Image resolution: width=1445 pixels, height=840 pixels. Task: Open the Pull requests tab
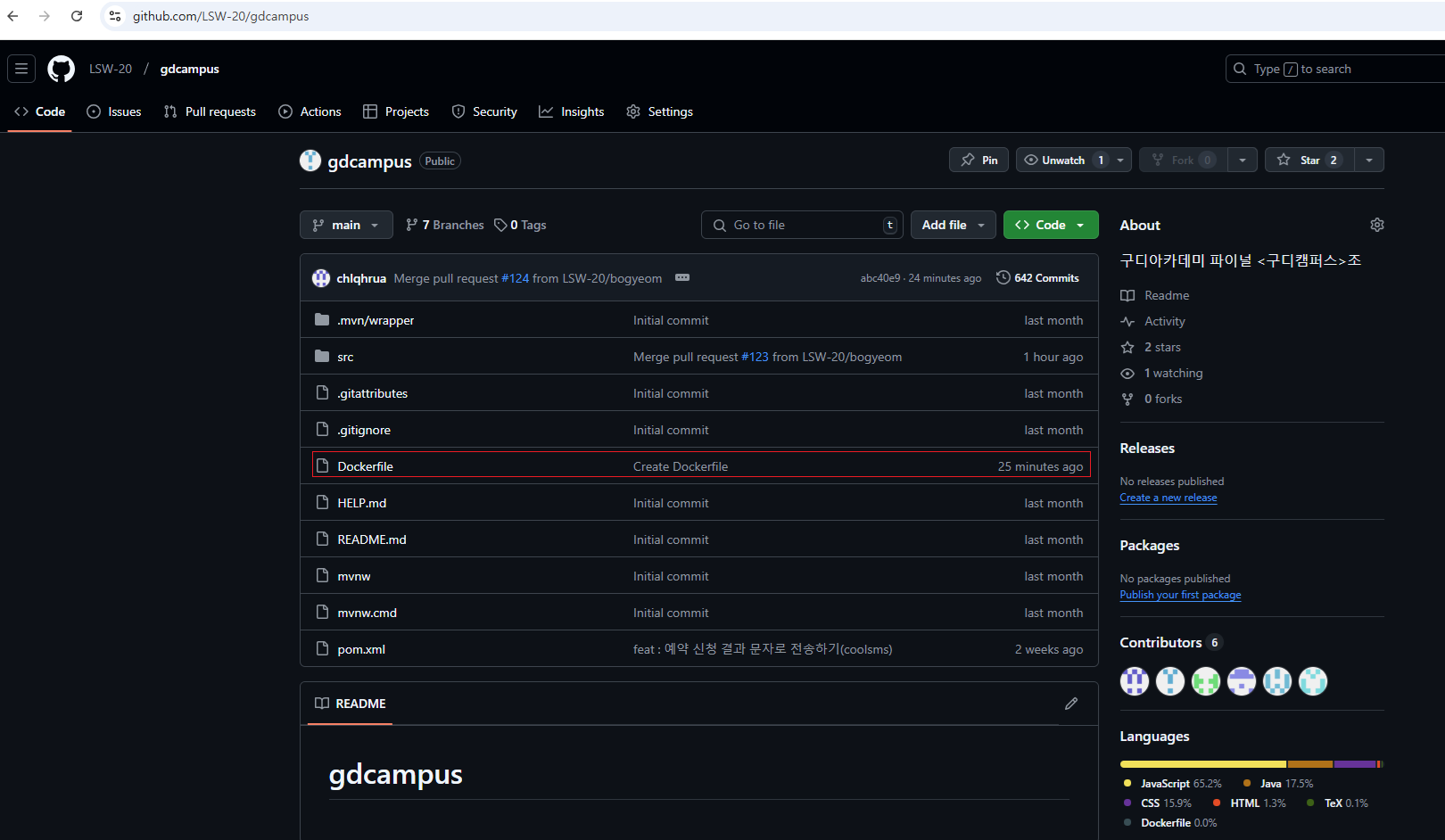(x=210, y=111)
